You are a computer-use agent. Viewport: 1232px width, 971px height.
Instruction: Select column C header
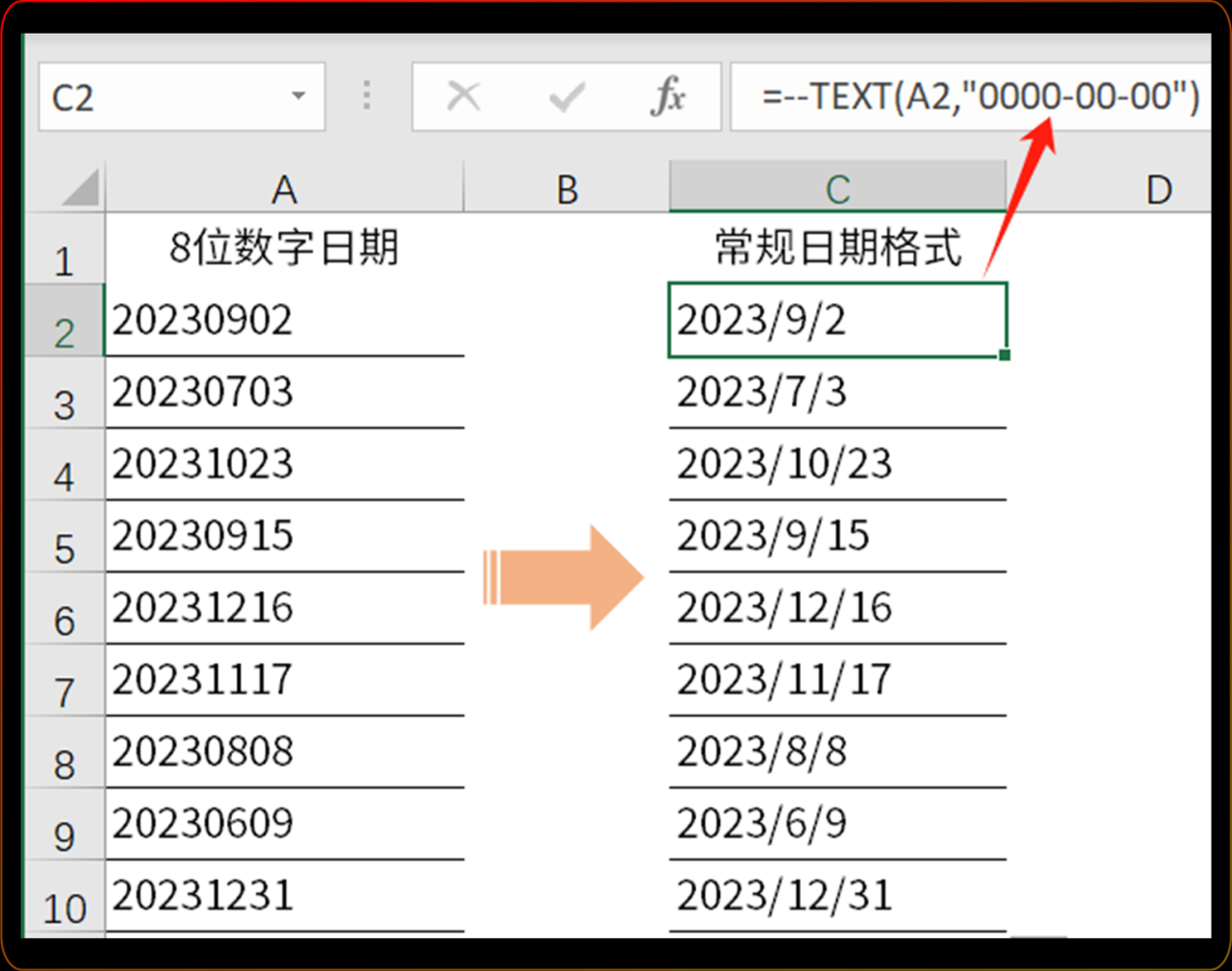[837, 189]
